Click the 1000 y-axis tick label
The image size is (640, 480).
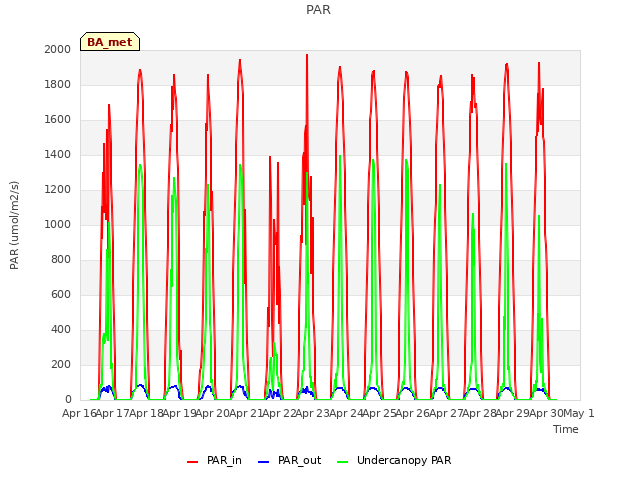[x=58, y=224]
